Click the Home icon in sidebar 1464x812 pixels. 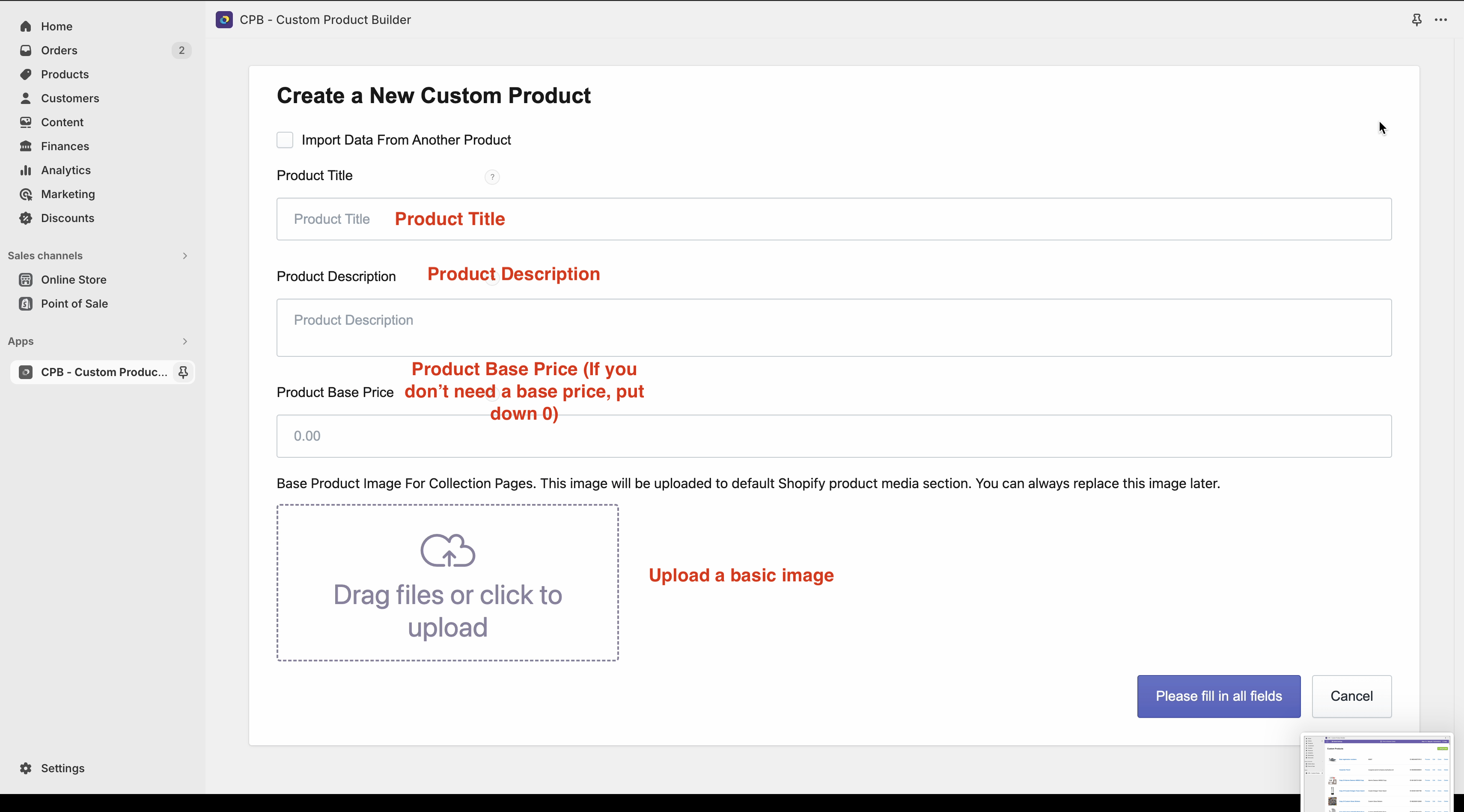coord(26,27)
